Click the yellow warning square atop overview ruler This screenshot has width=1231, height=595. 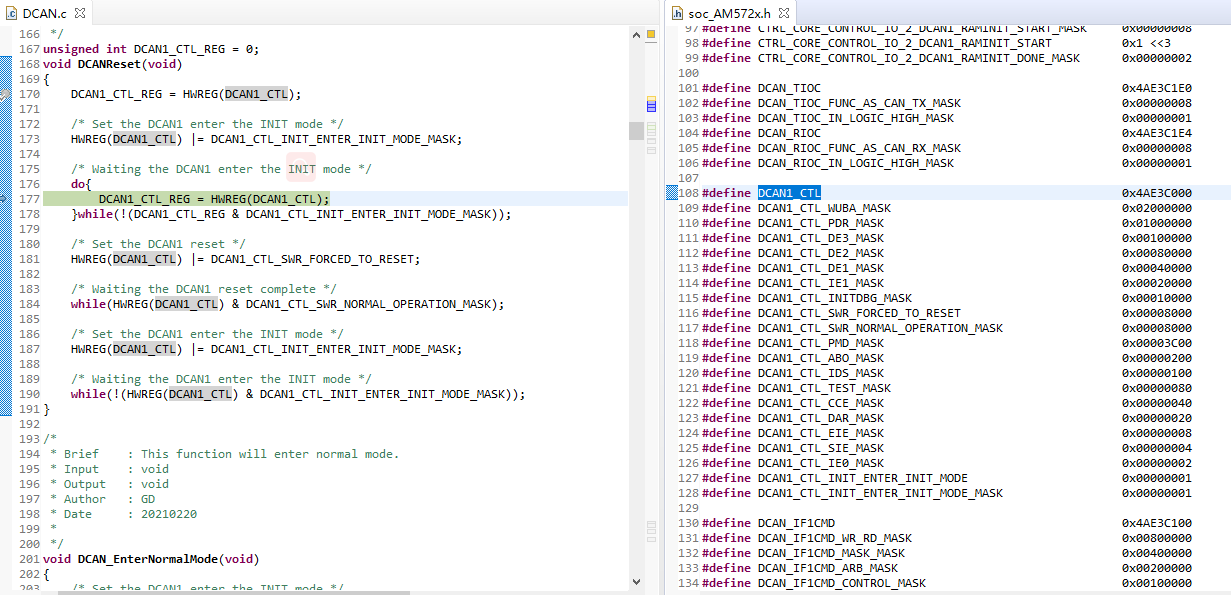tap(650, 35)
